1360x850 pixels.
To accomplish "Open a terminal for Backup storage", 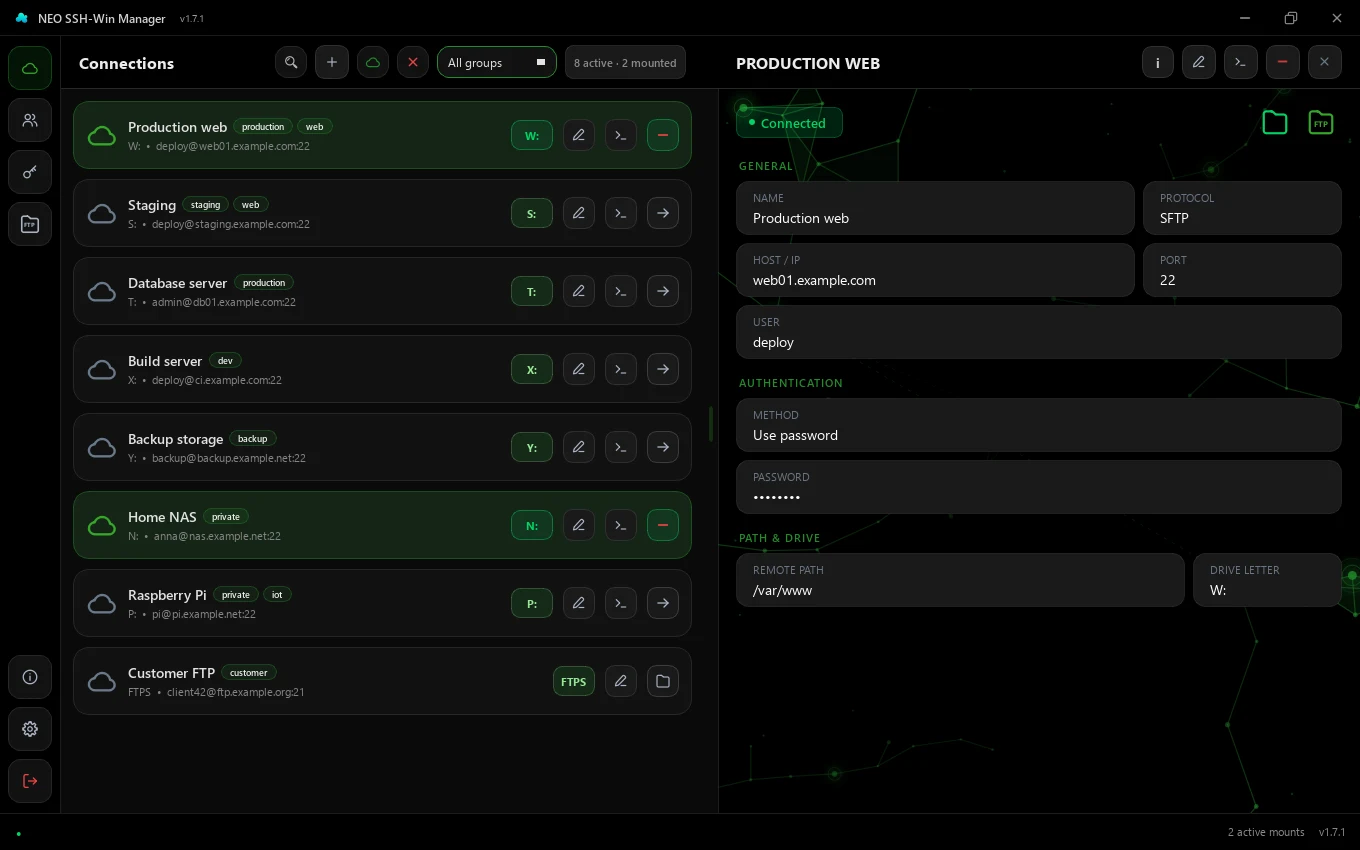I will [x=621, y=447].
